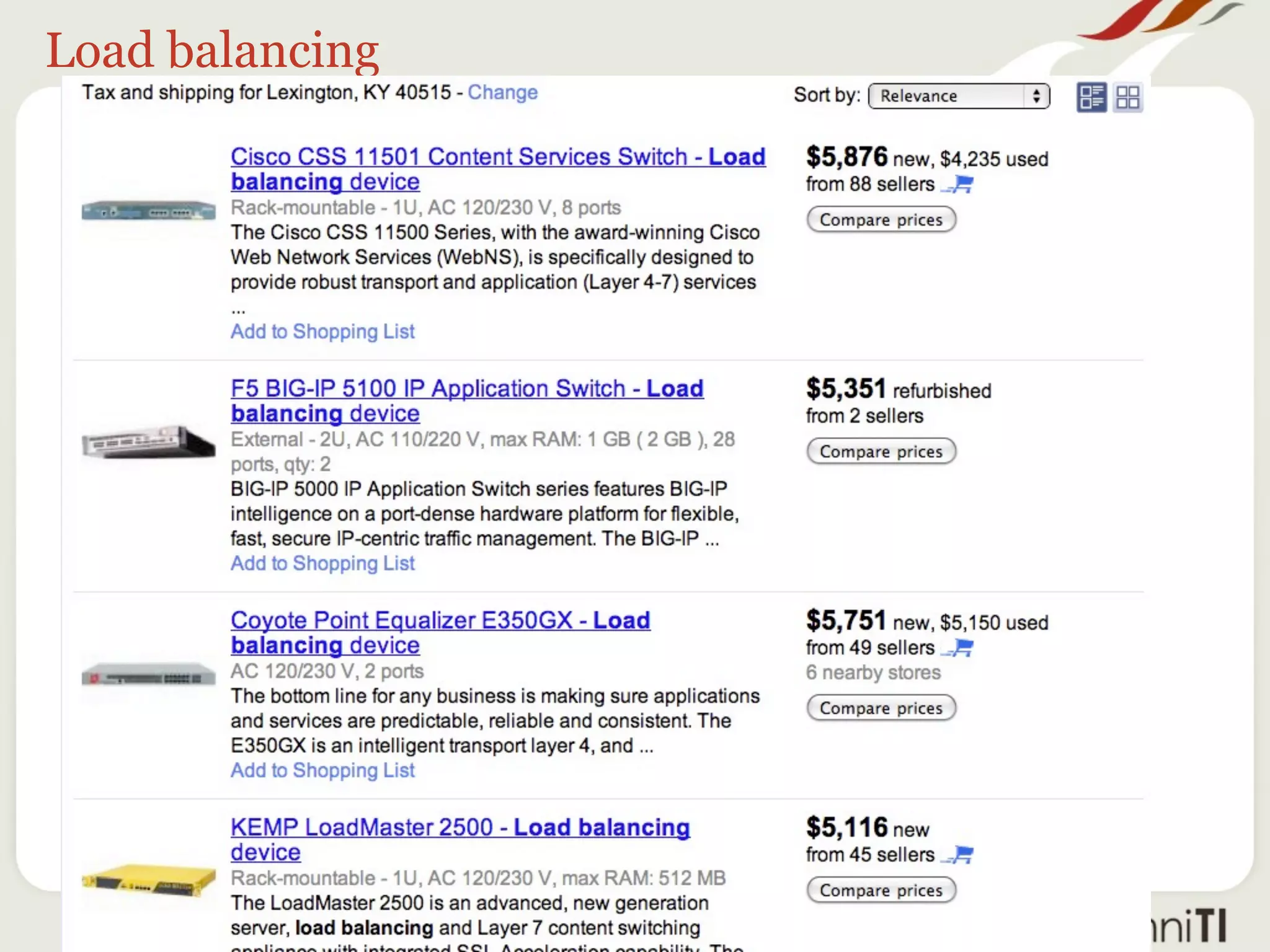The image size is (1270, 952).
Task: Click the shopping cart icon beside 88 sellers
Action: coord(957,184)
